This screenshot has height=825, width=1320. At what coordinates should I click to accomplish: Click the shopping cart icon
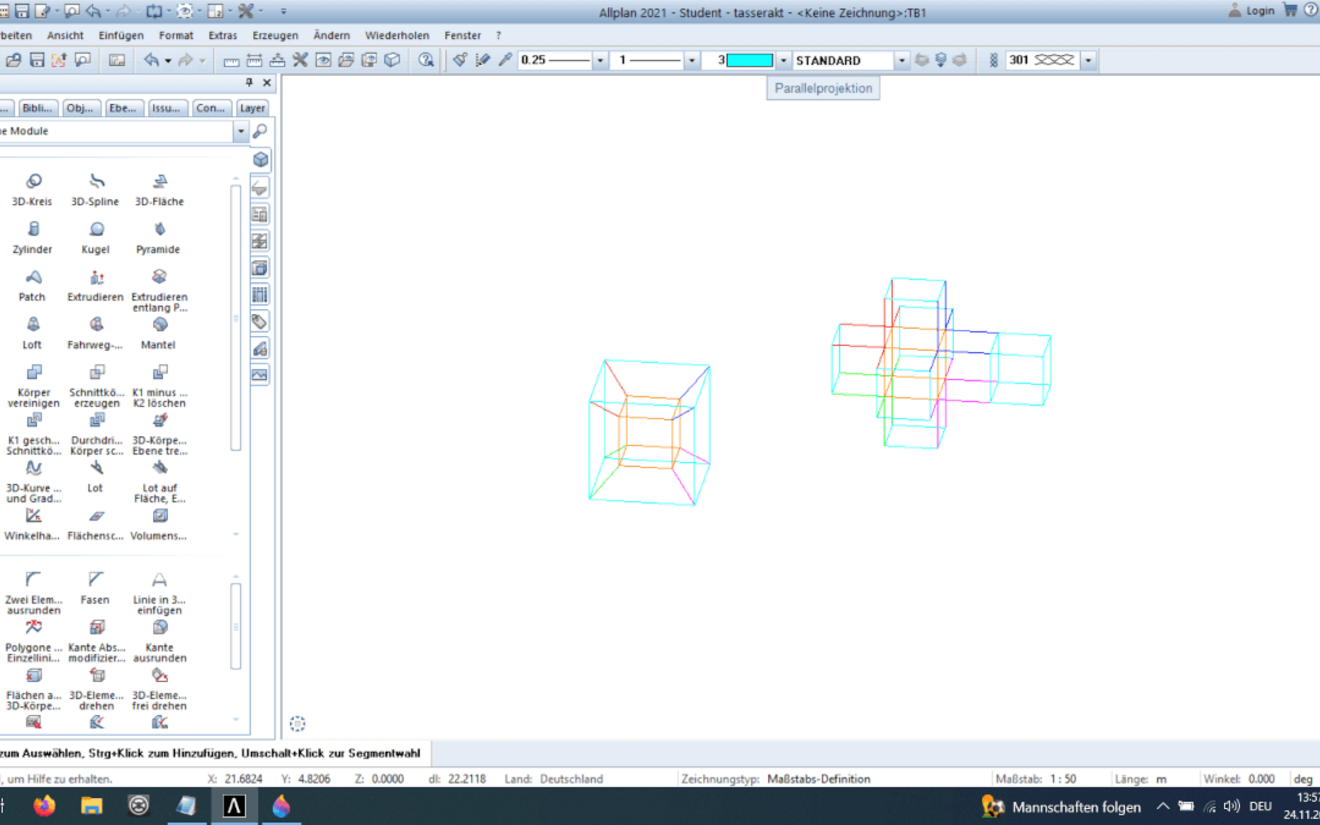point(1290,10)
